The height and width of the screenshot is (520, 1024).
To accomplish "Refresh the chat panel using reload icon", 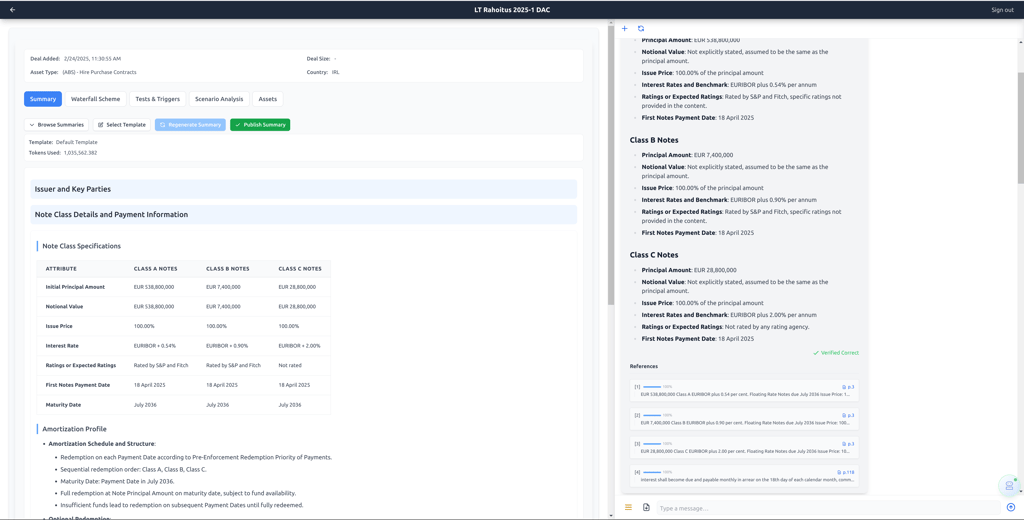I will 641,29.
